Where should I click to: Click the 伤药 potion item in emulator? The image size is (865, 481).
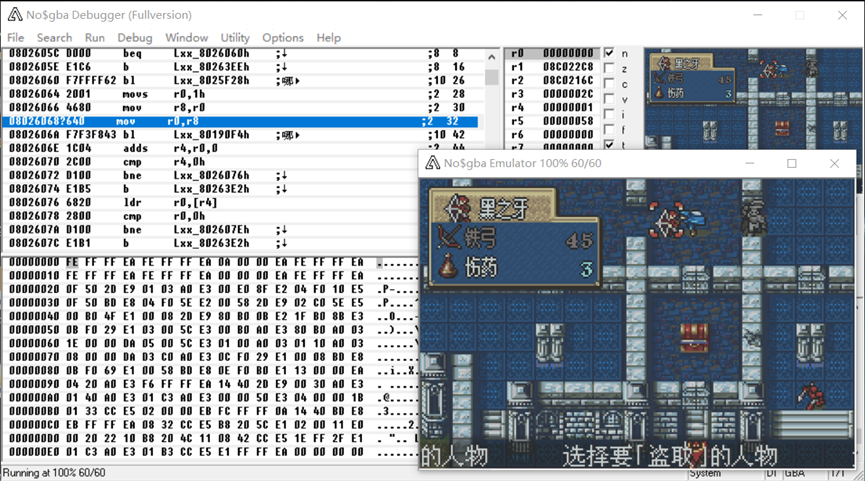(515, 268)
